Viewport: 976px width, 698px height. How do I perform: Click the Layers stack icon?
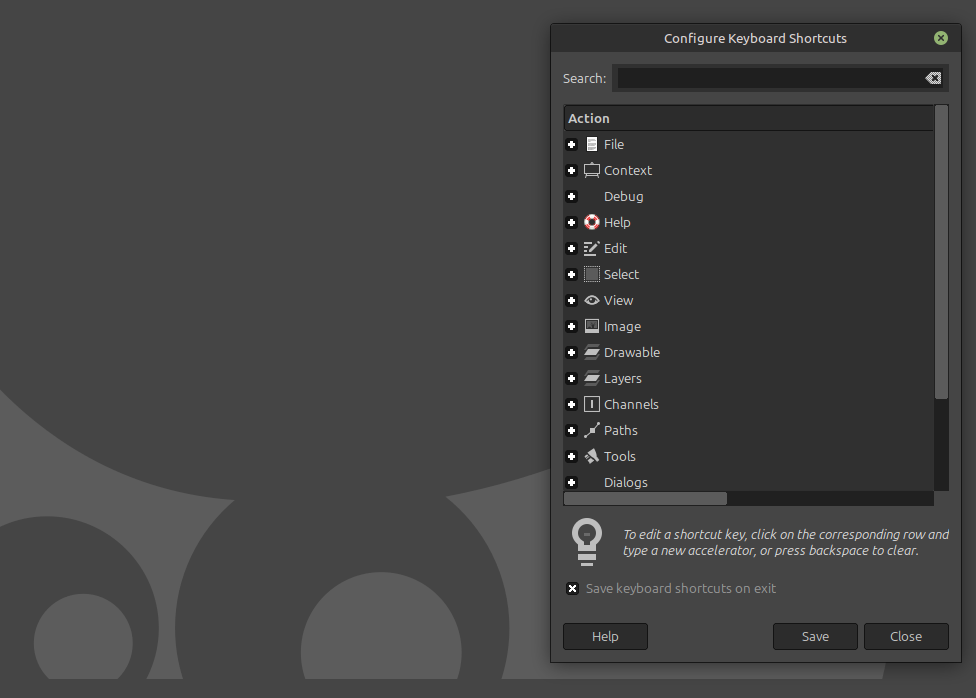(591, 379)
